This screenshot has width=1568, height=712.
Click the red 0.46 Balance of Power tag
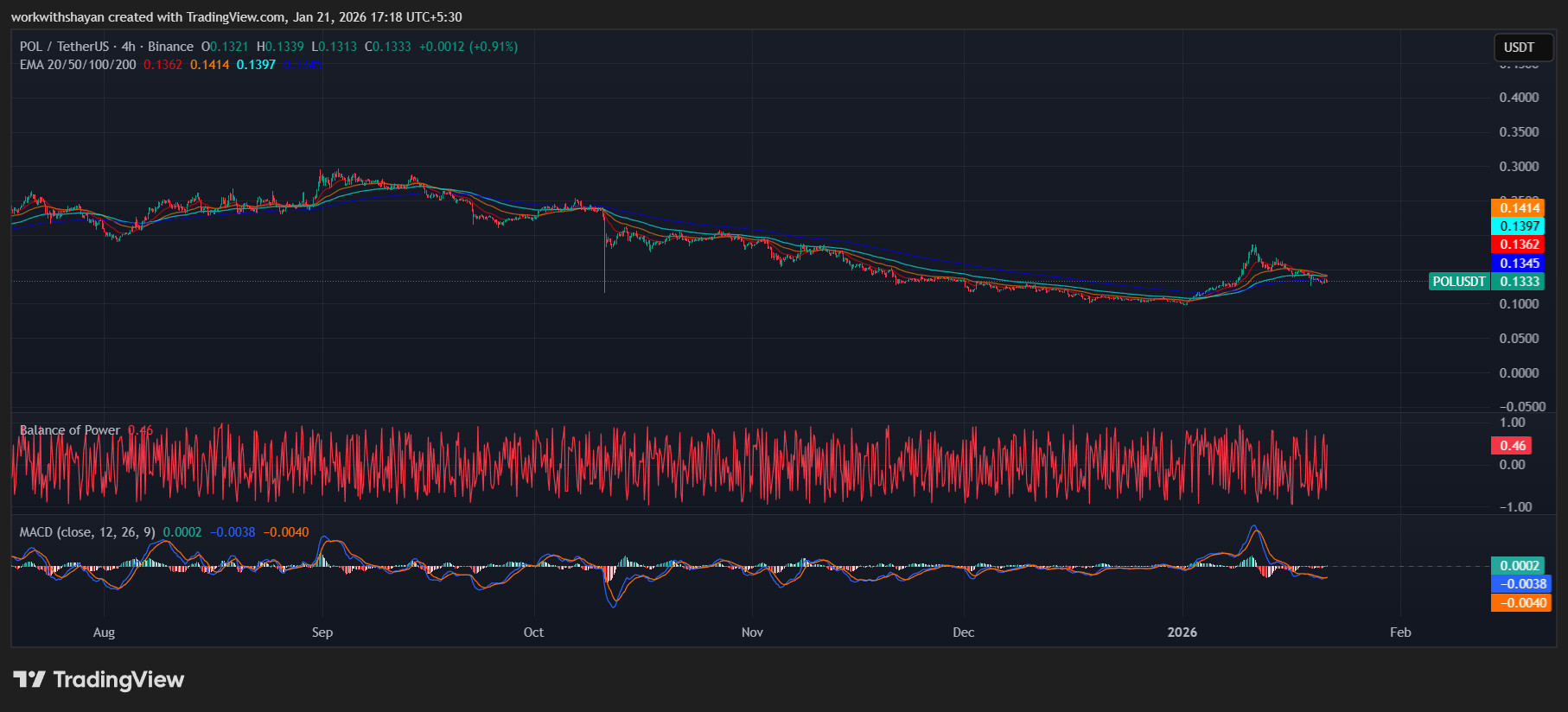point(1512,446)
